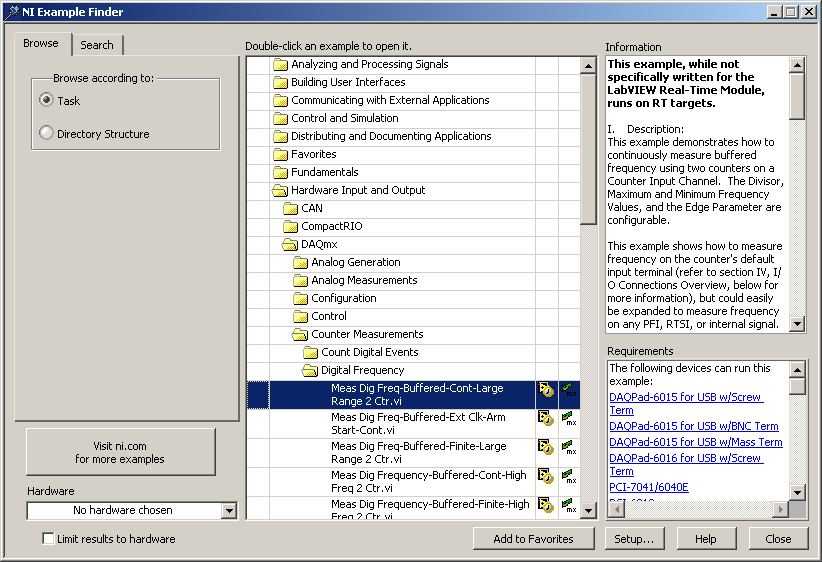Open DAQPad-6015 for USB w/BNC Term link

pyautogui.click(x=694, y=426)
